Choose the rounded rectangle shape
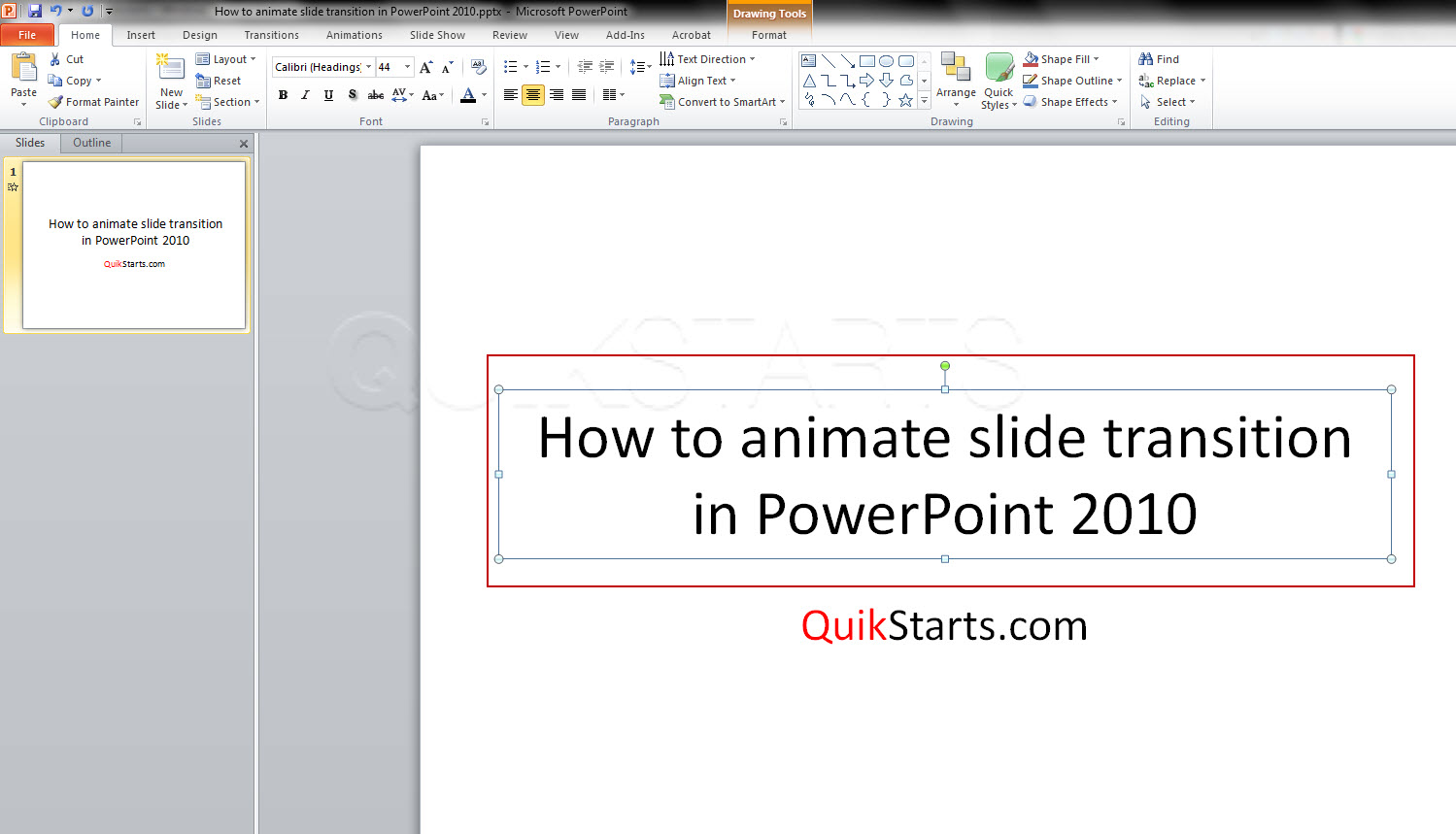This screenshot has width=1456, height=834. tap(905, 60)
